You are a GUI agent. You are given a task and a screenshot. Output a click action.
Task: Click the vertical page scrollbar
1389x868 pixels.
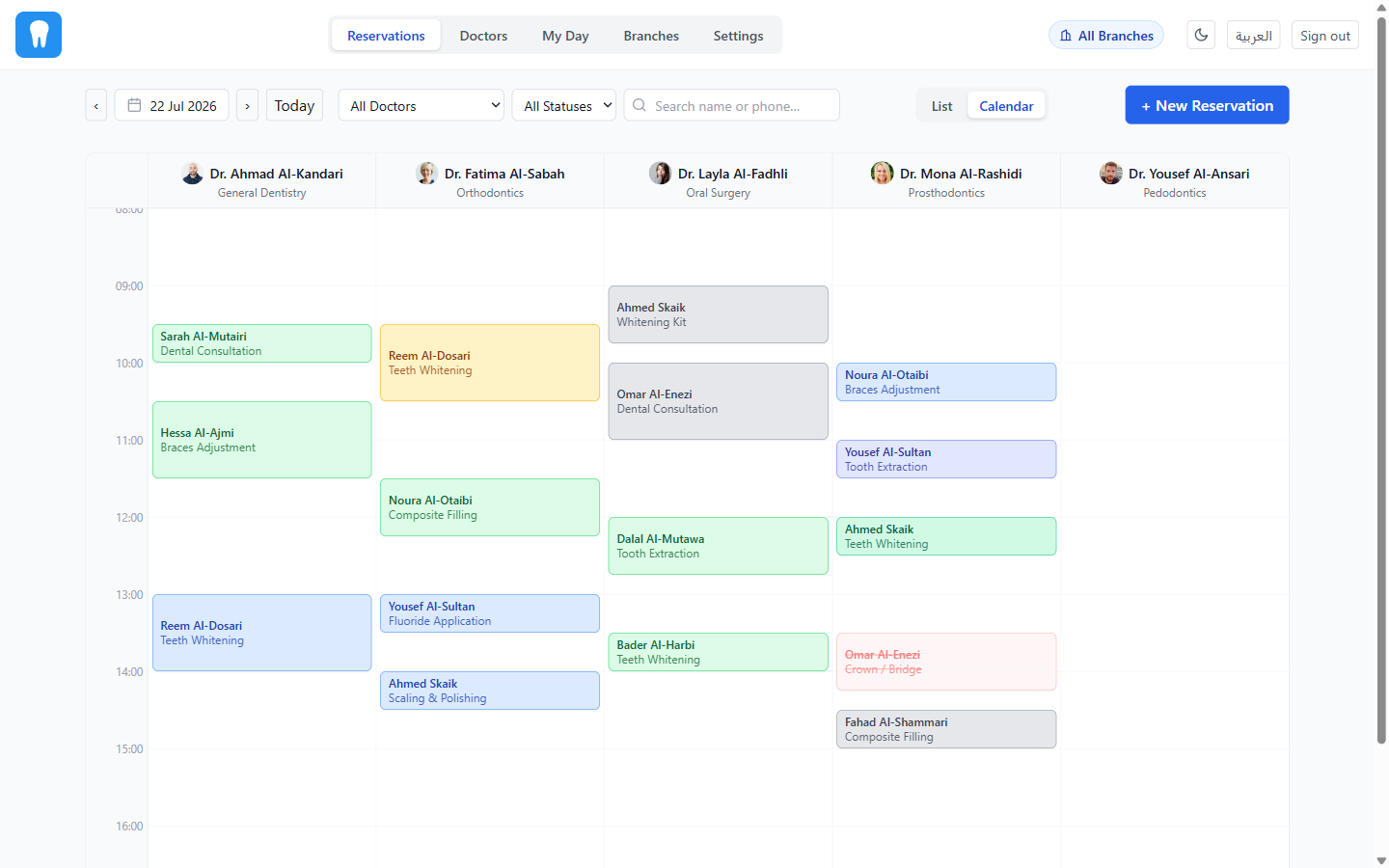[1381, 380]
